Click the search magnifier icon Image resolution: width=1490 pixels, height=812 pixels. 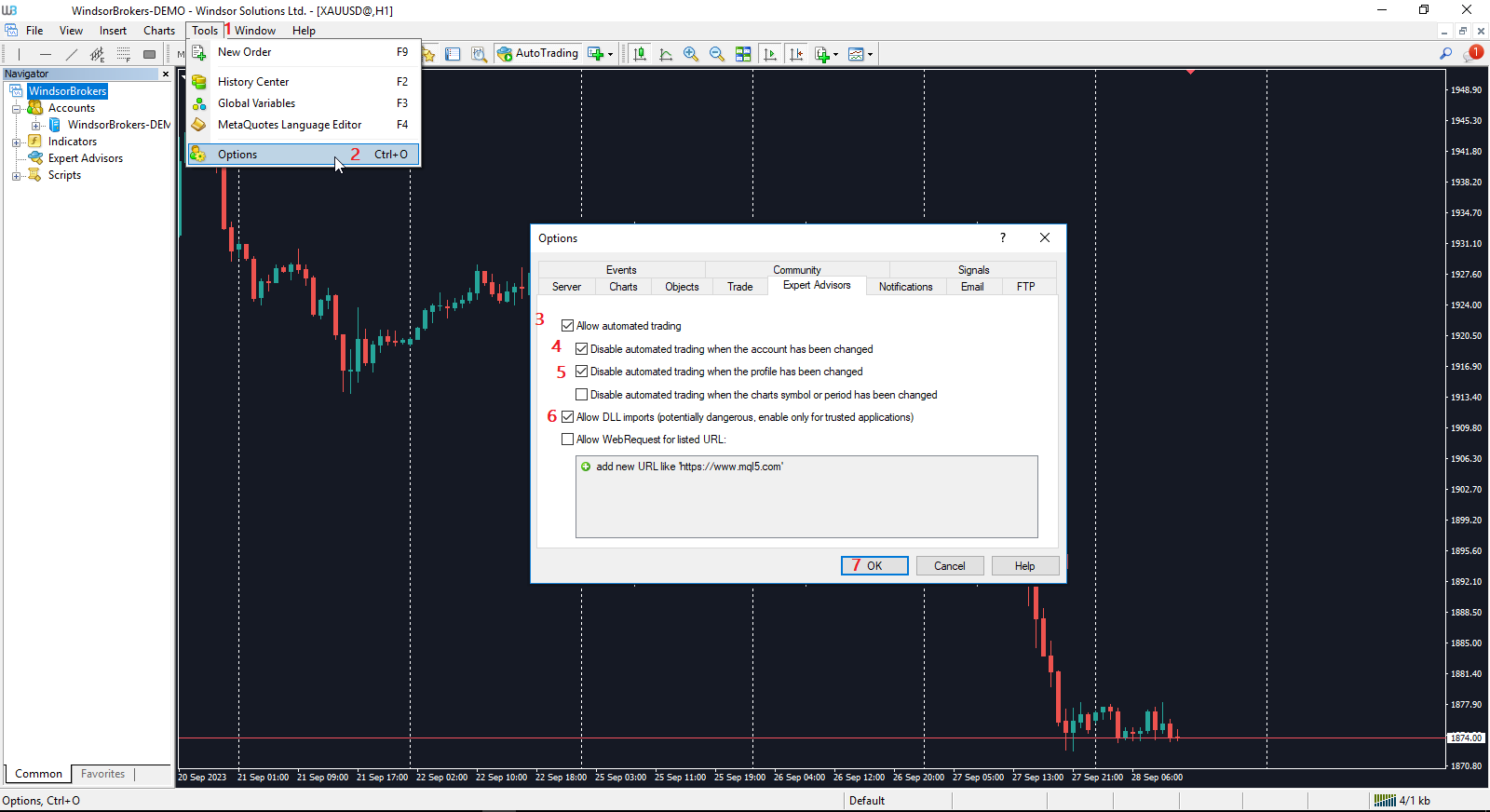click(x=1446, y=54)
